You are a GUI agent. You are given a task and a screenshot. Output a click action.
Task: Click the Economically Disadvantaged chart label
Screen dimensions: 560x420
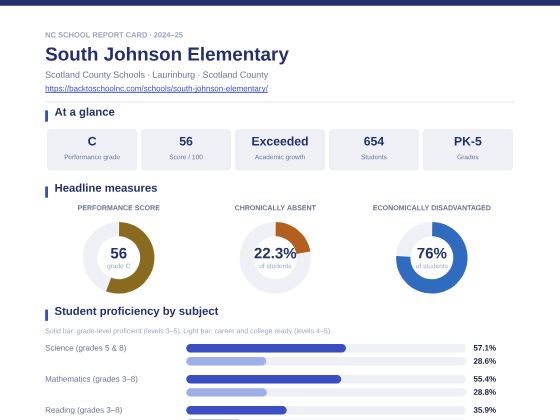click(x=431, y=208)
